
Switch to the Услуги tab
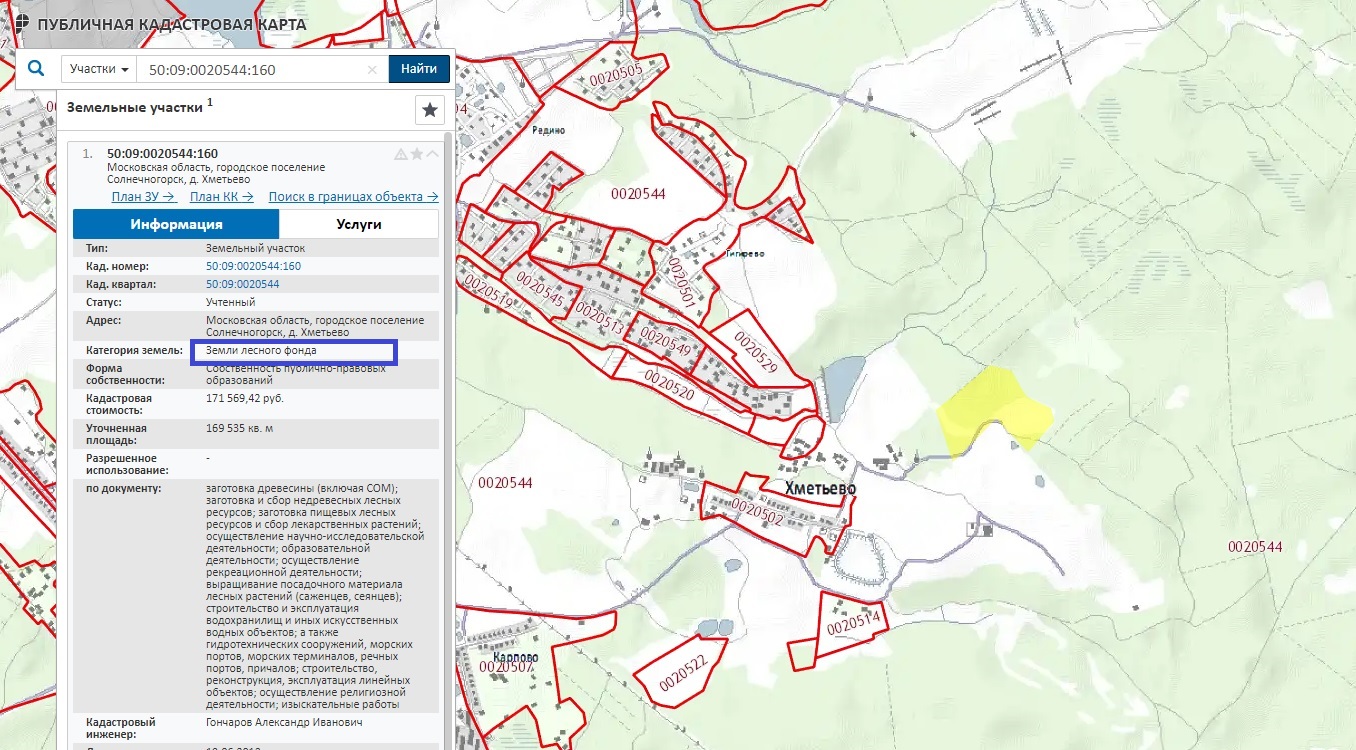(x=358, y=224)
